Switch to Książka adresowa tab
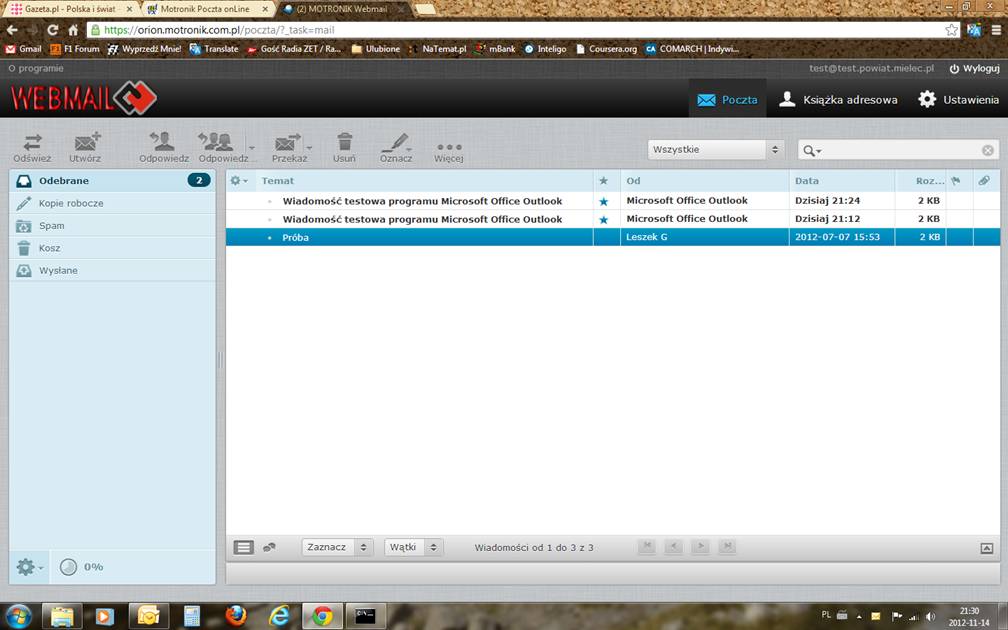The height and width of the screenshot is (630, 1008). coord(838,100)
